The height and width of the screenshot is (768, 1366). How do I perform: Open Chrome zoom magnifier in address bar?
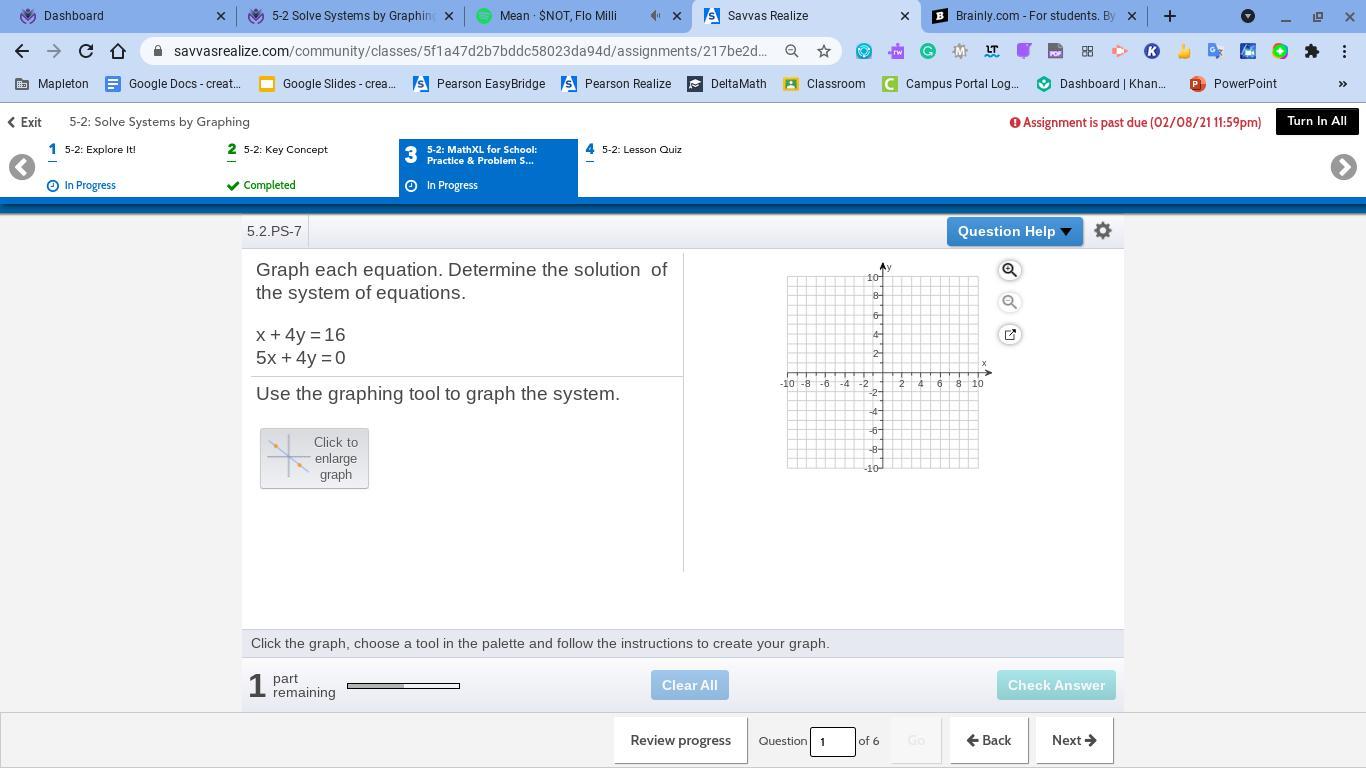tap(792, 51)
